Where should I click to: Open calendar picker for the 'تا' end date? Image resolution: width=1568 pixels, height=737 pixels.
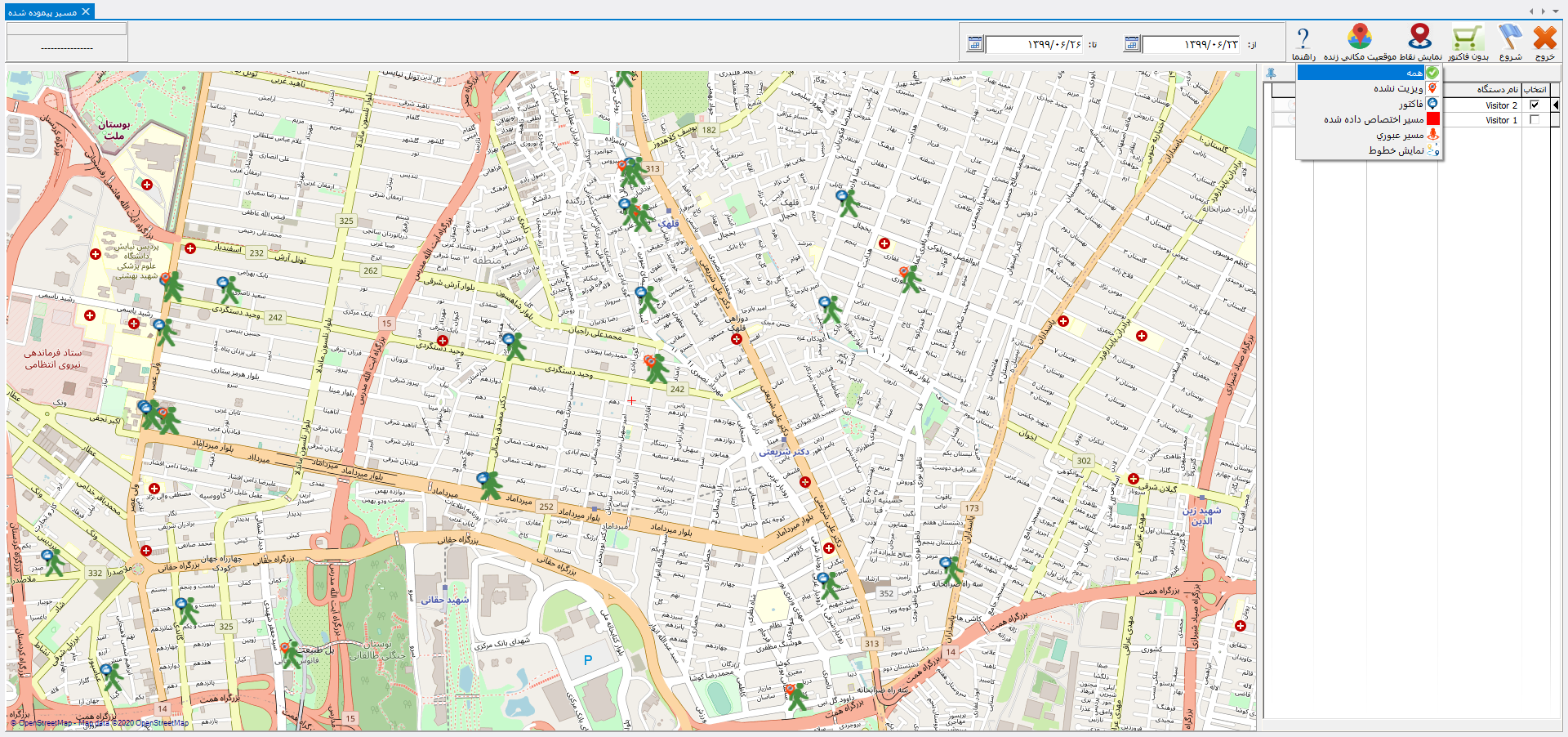pyautogui.click(x=975, y=44)
